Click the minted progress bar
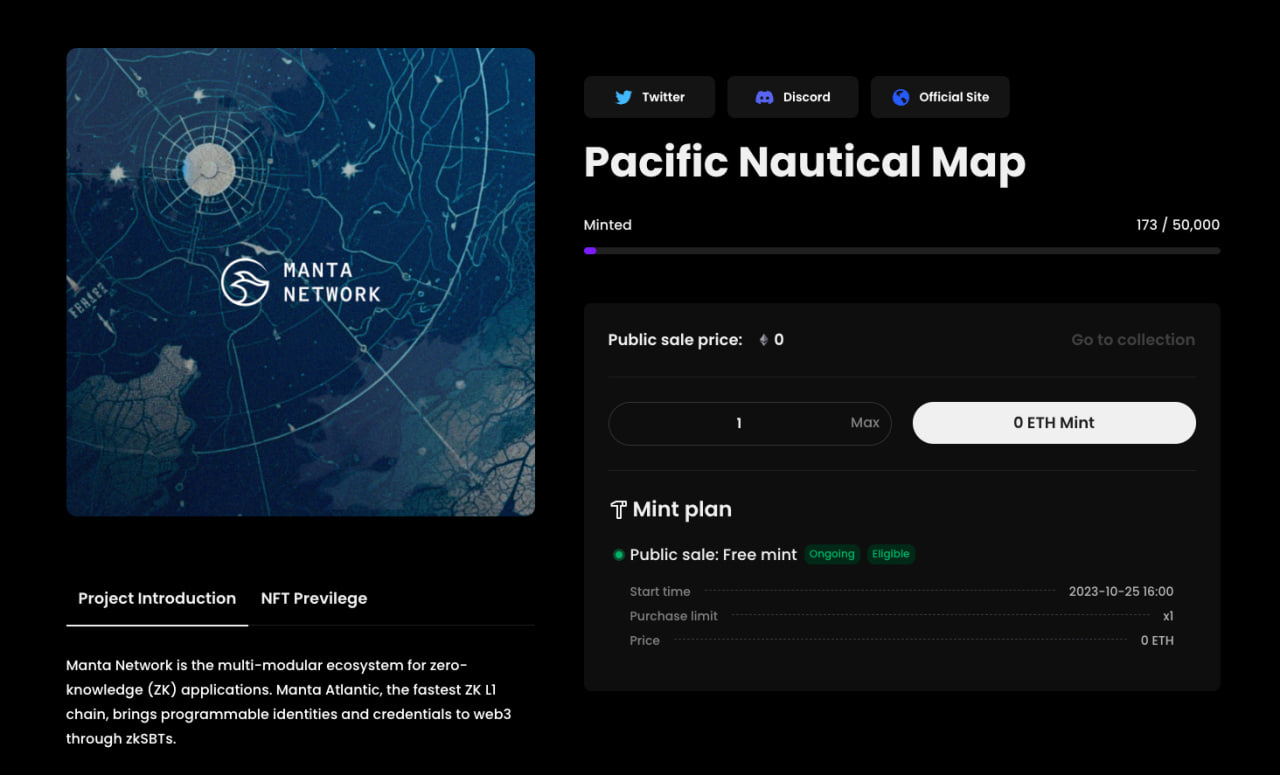The image size is (1280, 775). pos(902,251)
